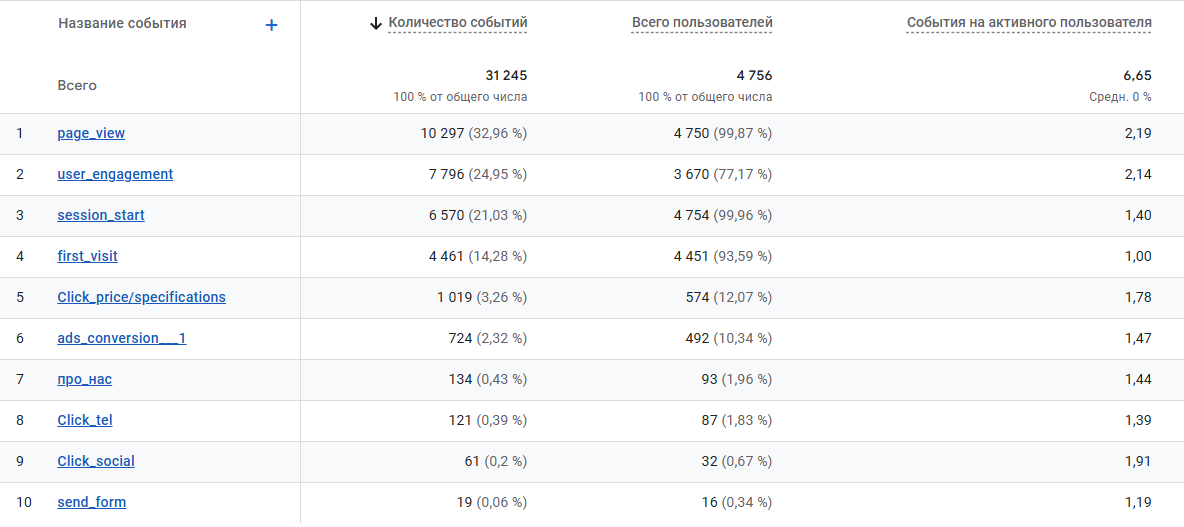
Task: Click the sort arrow beside Количество событий
Action: [376, 23]
